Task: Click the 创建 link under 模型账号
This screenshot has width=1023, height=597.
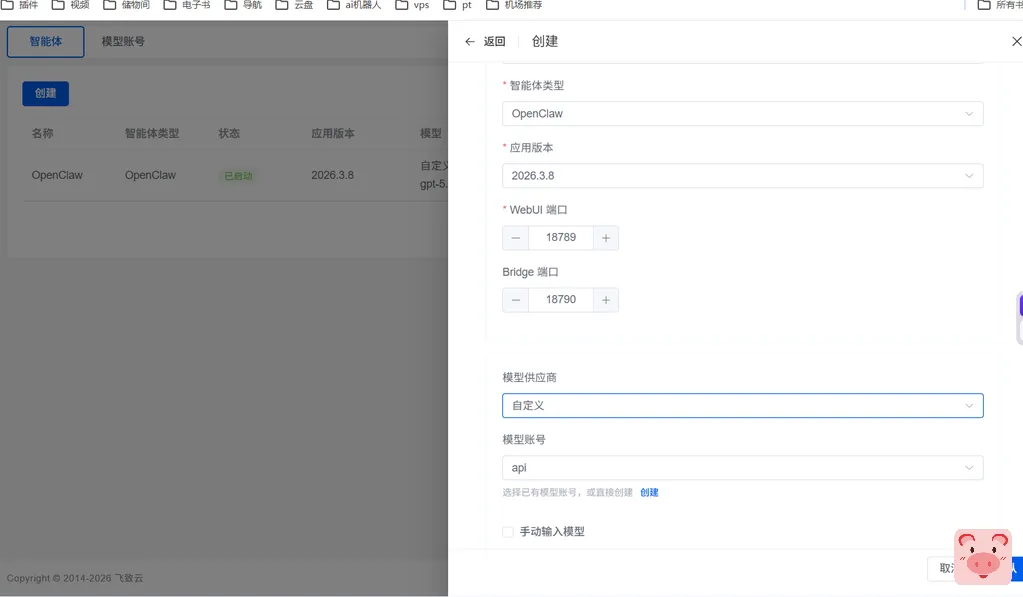Action: pos(649,493)
